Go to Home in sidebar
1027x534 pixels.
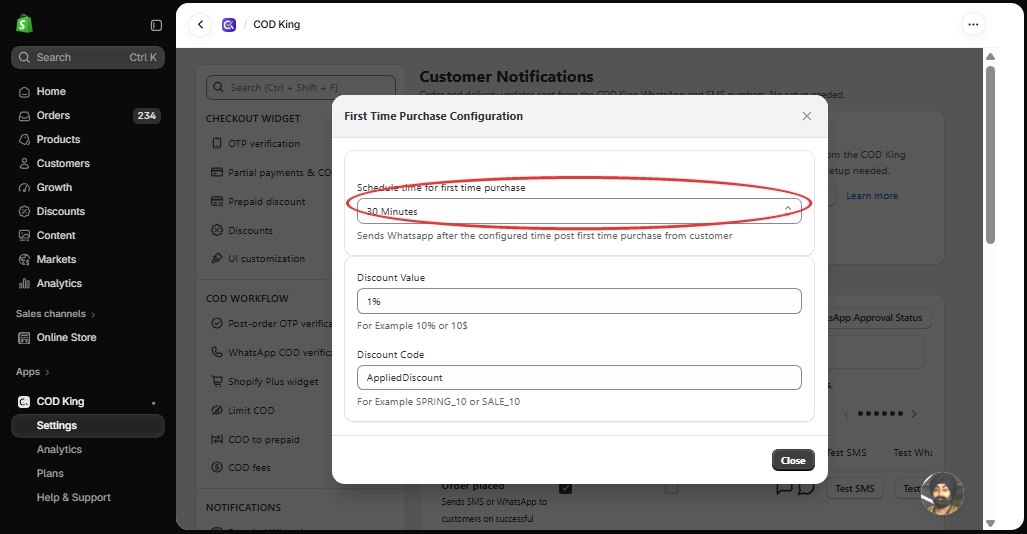point(51,91)
